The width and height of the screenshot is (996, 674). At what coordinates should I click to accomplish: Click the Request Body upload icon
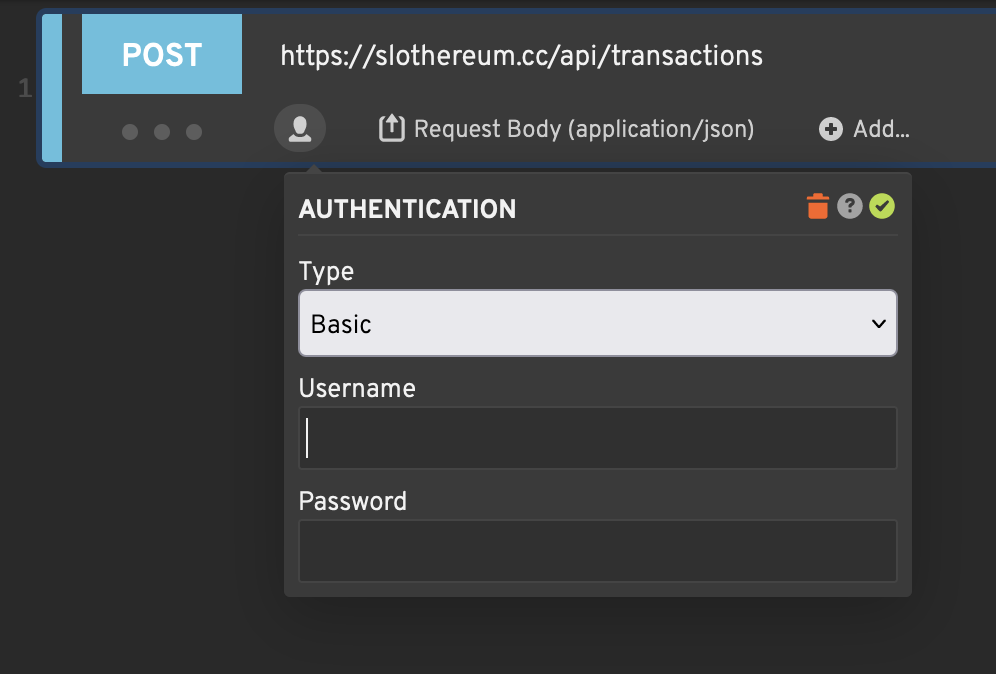click(391, 128)
